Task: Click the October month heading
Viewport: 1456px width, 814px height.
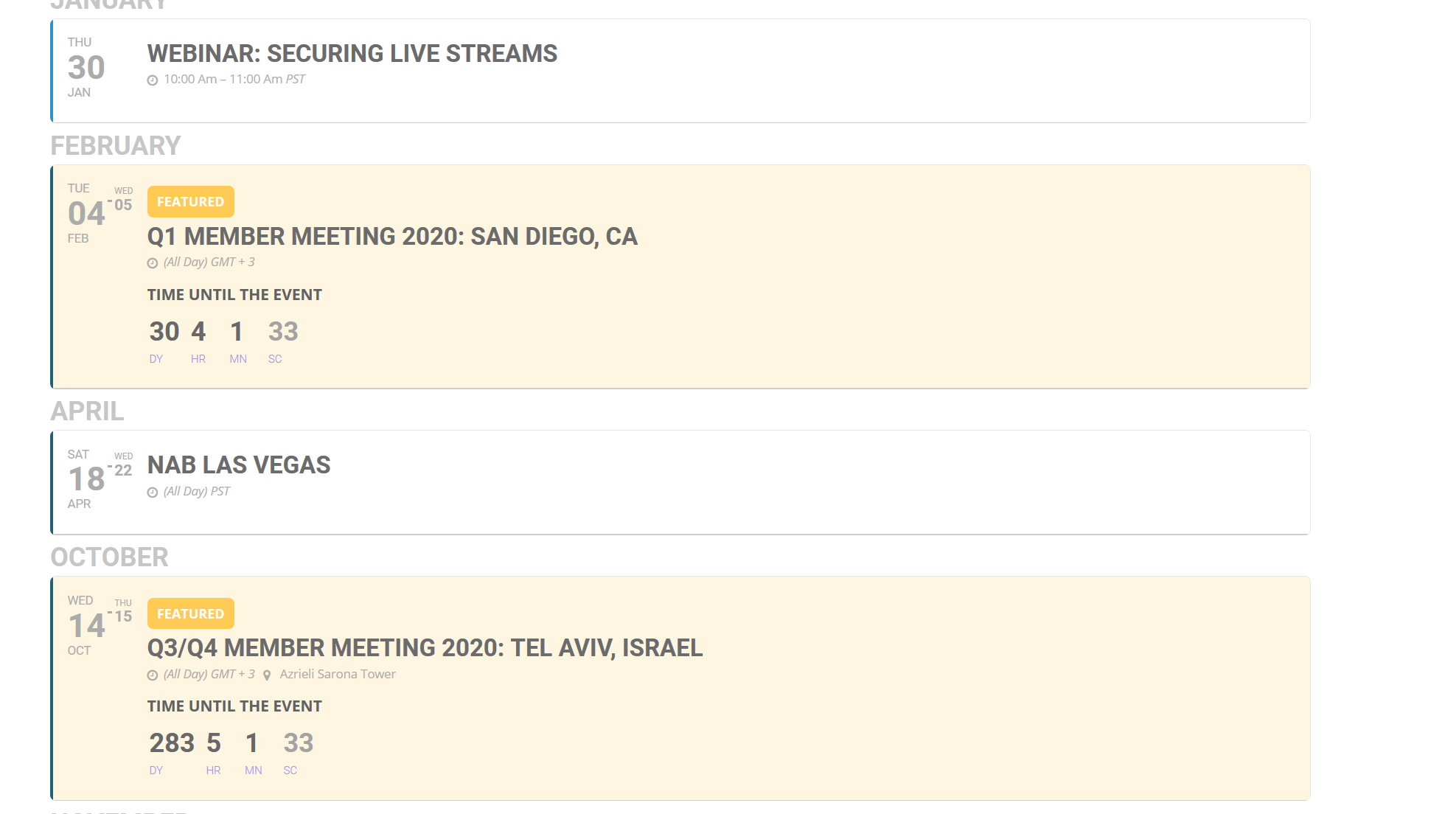Action: tap(109, 557)
